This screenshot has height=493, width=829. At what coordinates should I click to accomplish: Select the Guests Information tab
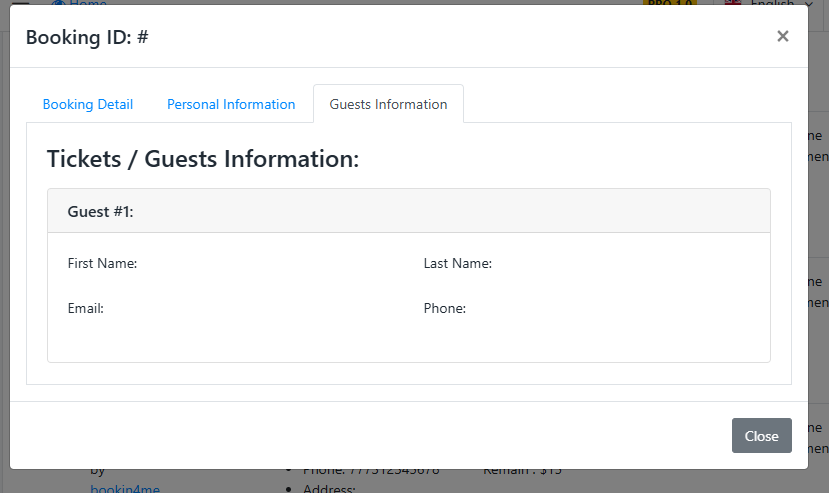(389, 104)
